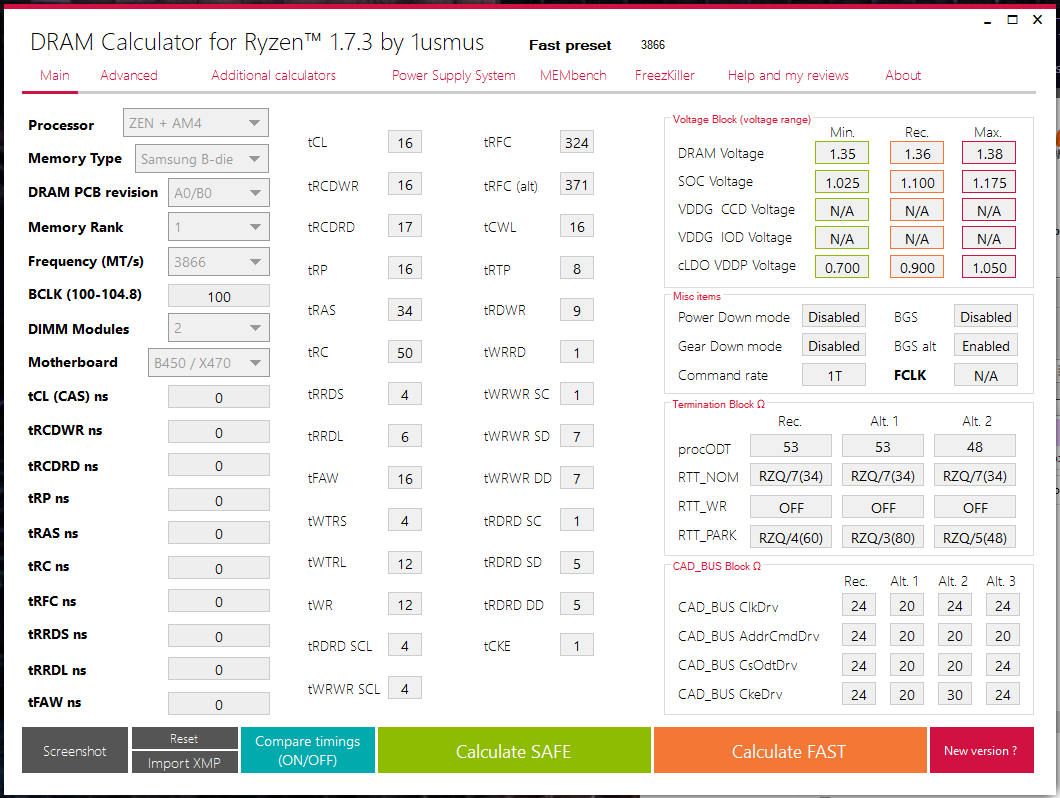Click the New version ? button
This screenshot has height=798, width=1060.
(x=982, y=751)
